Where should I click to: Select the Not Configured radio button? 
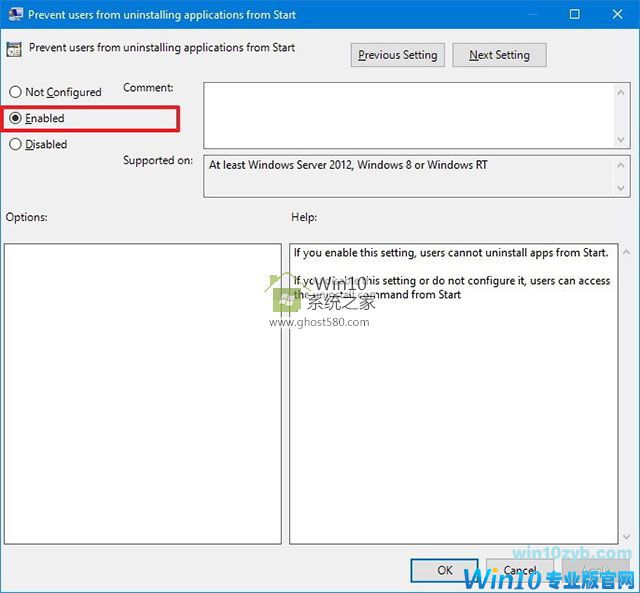16,92
